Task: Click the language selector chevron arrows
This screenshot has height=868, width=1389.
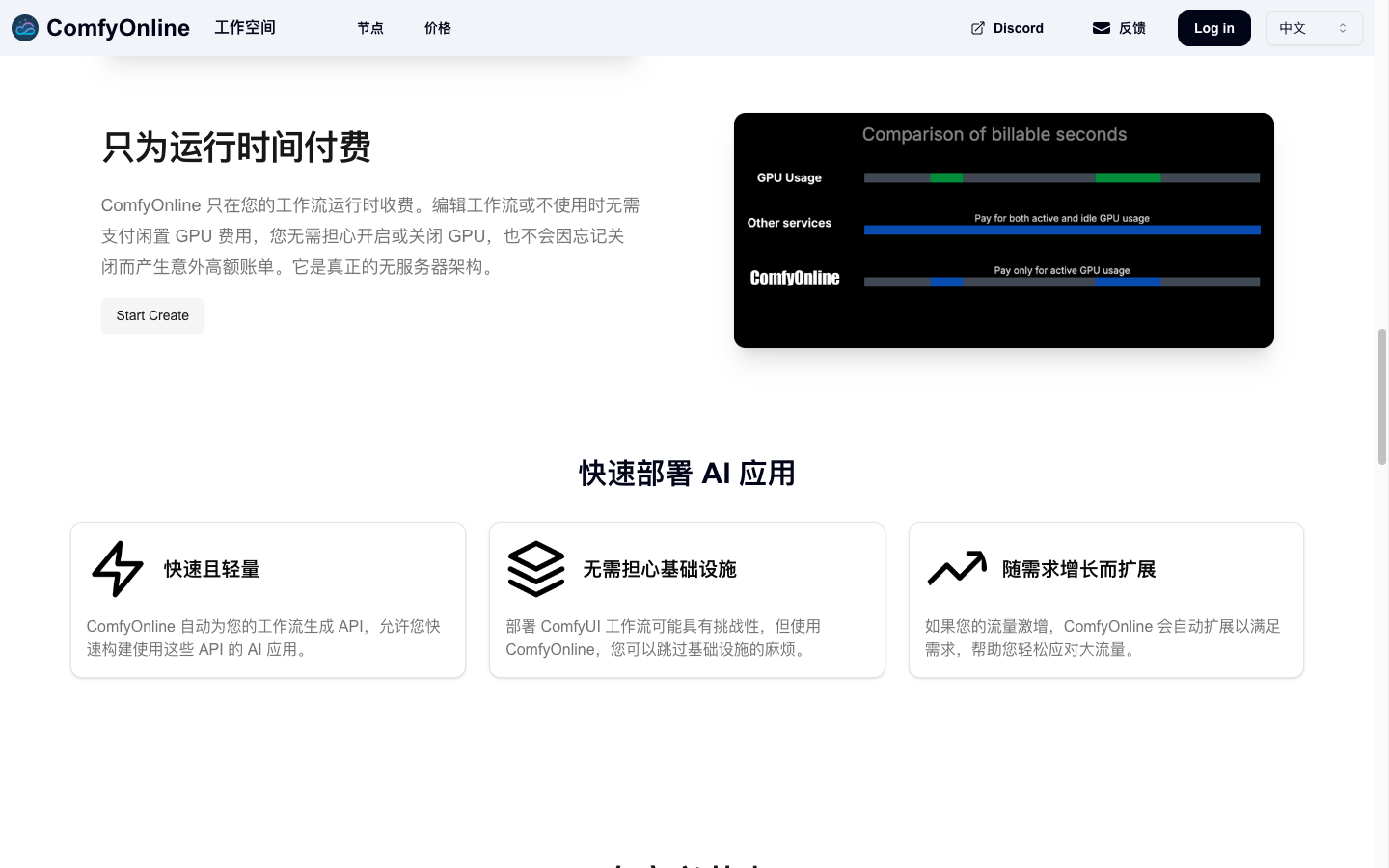Action: [1343, 28]
